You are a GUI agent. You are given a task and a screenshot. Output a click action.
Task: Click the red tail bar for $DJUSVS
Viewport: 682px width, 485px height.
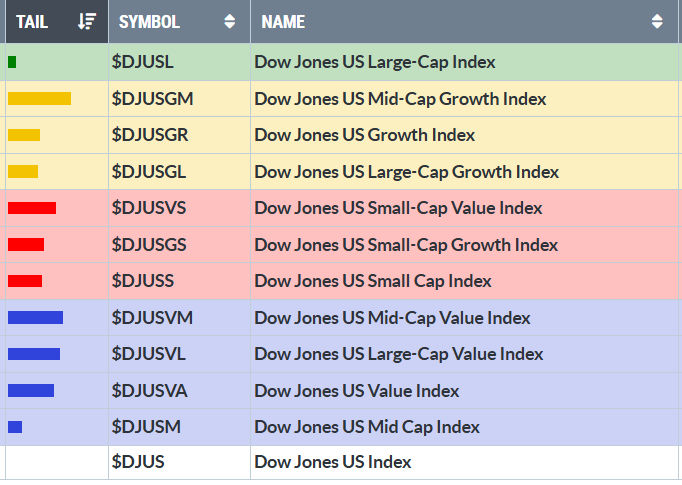32,208
